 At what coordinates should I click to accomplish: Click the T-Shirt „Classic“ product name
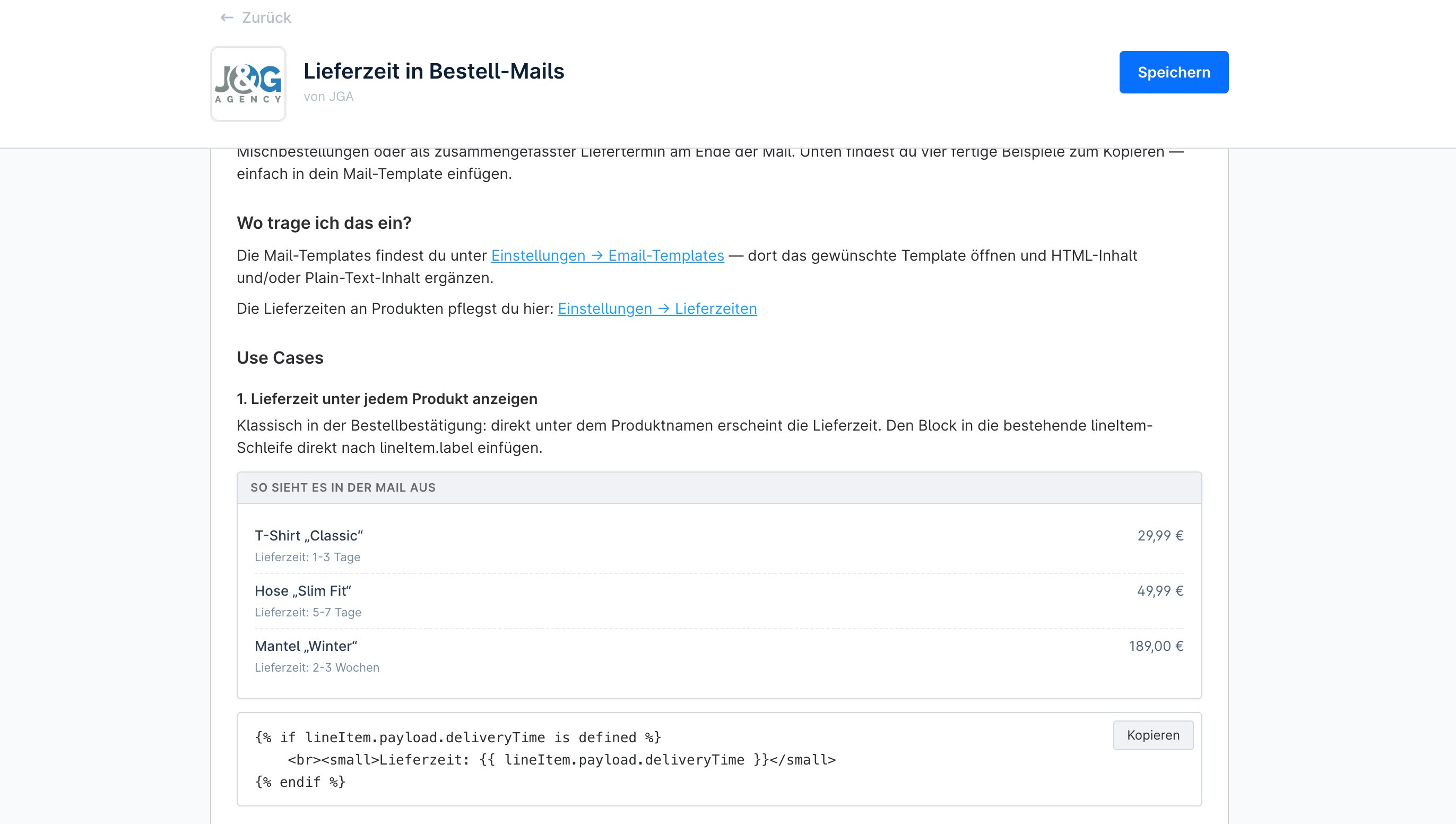[309, 535]
